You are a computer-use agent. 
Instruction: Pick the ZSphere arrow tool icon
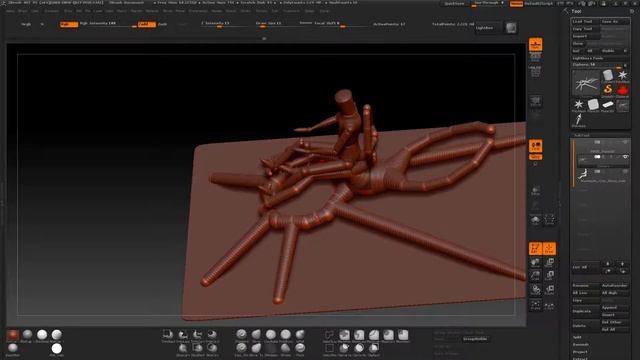point(579,120)
